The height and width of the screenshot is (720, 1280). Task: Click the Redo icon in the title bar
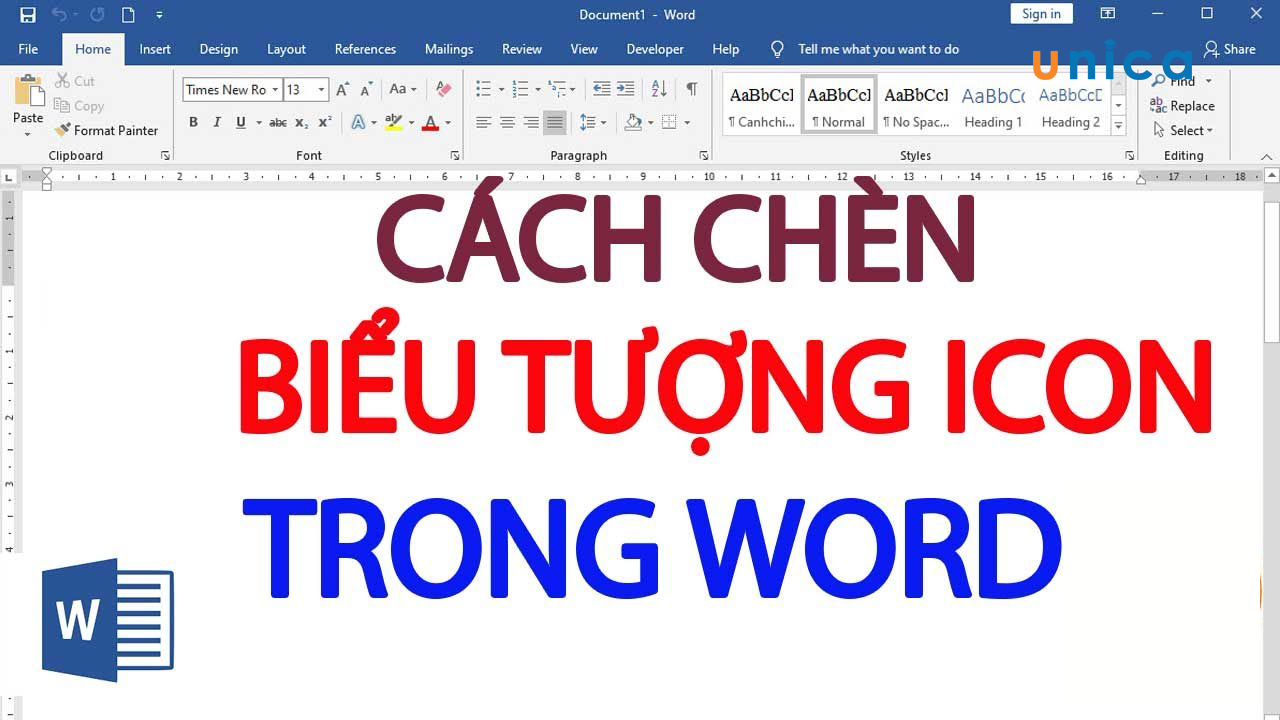pos(97,15)
